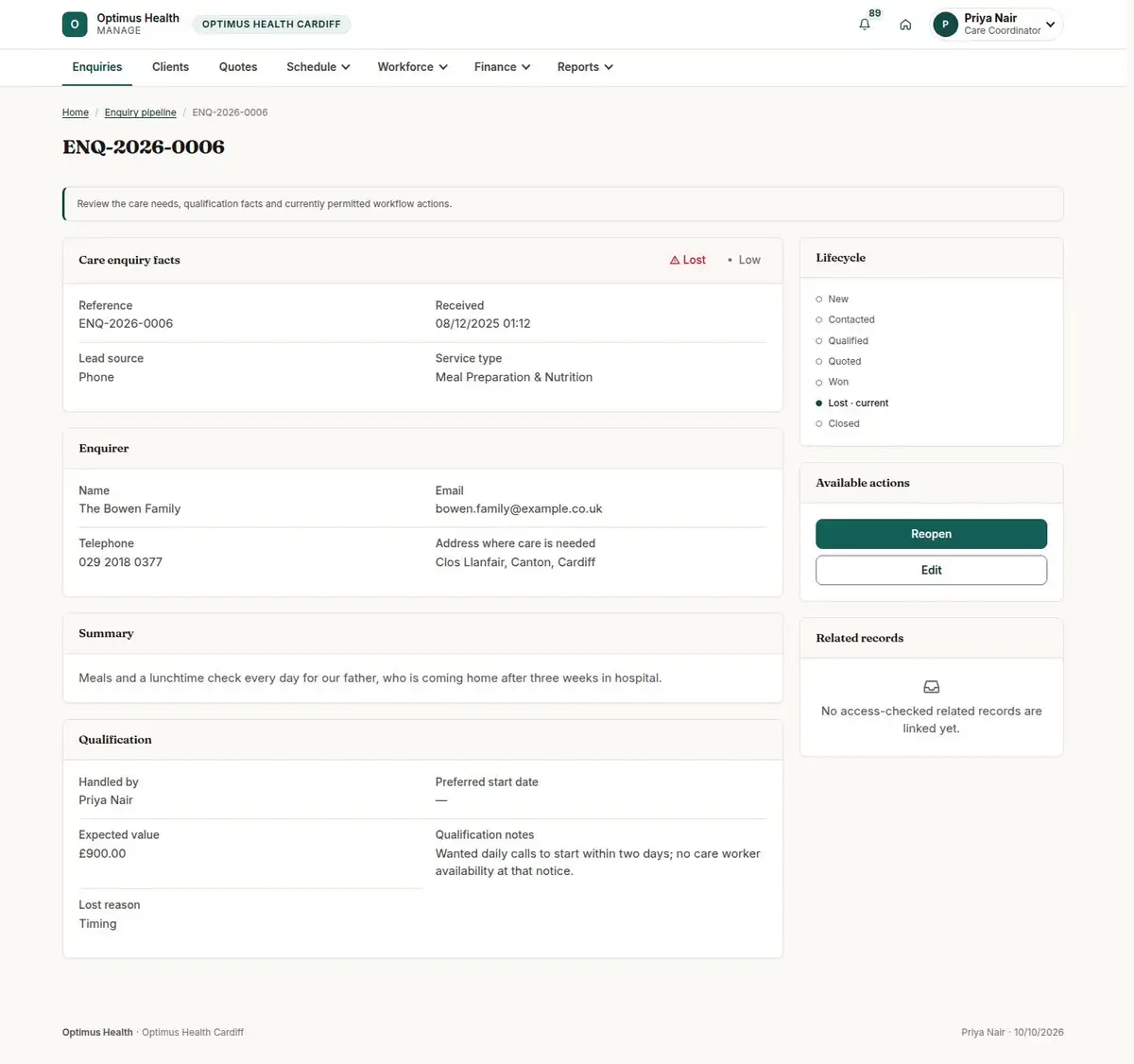Image resolution: width=1134 pixels, height=1064 pixels.
Task: Click the received date 08/12/2025 01:12
Action: click(x=483, y=323)
